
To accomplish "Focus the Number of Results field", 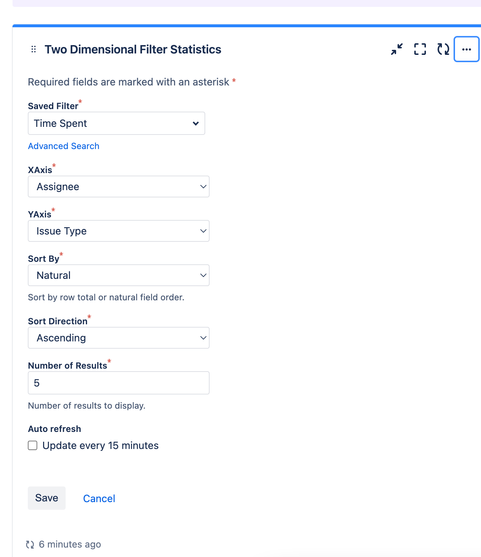I will [119, 383].
